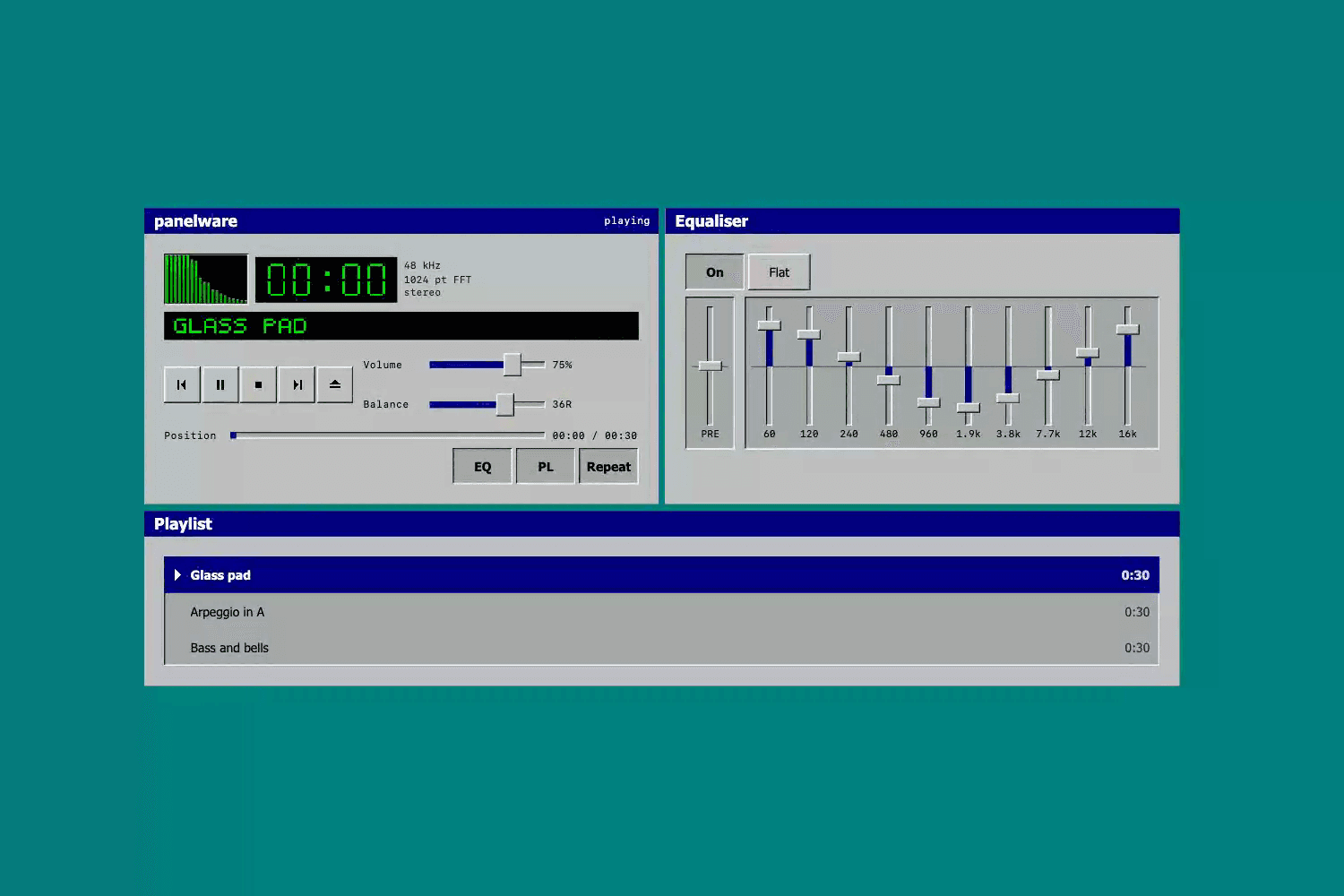This screenshot has width=1344, height=896.
Task: Click the Equaliser panel title bar
Action: click(923, 221)
